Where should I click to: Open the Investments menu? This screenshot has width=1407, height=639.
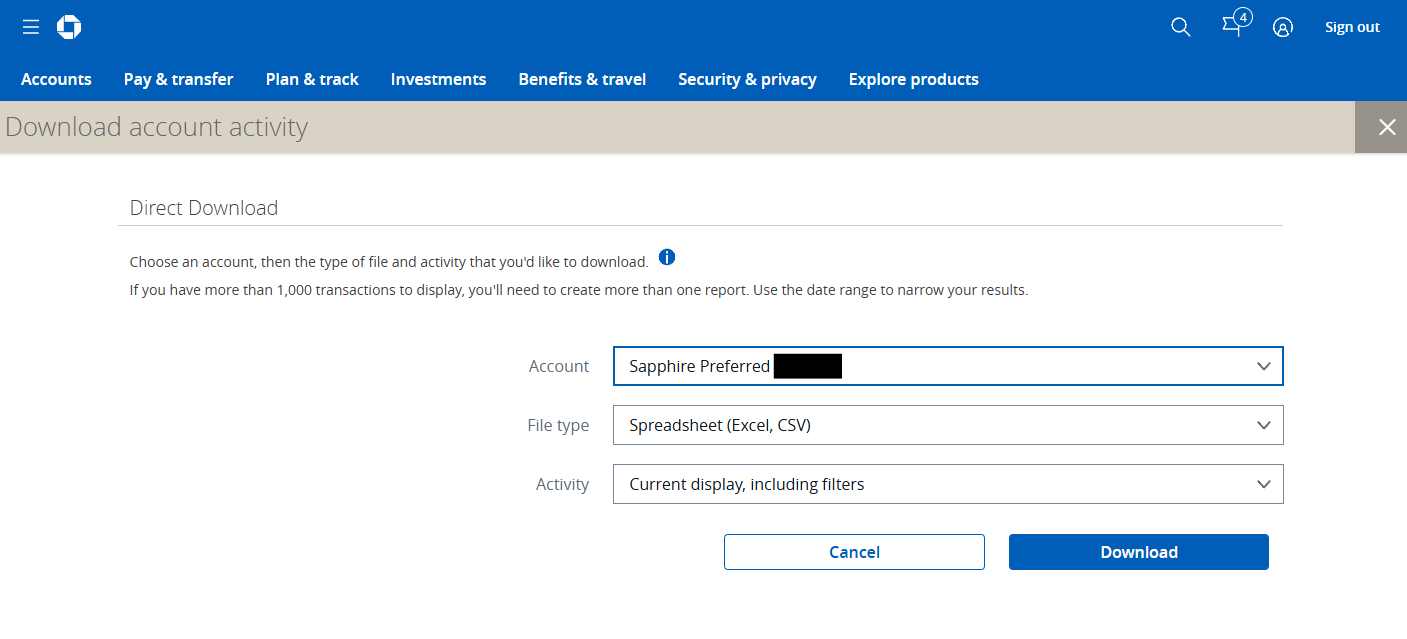[438, 79]
